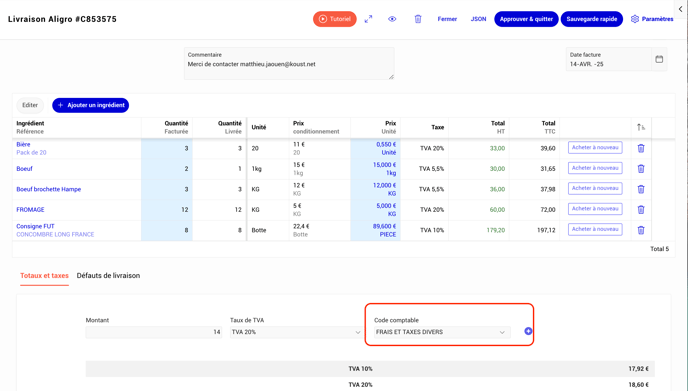Open the Boeuf brochette Hampe ingredient link

49,189
